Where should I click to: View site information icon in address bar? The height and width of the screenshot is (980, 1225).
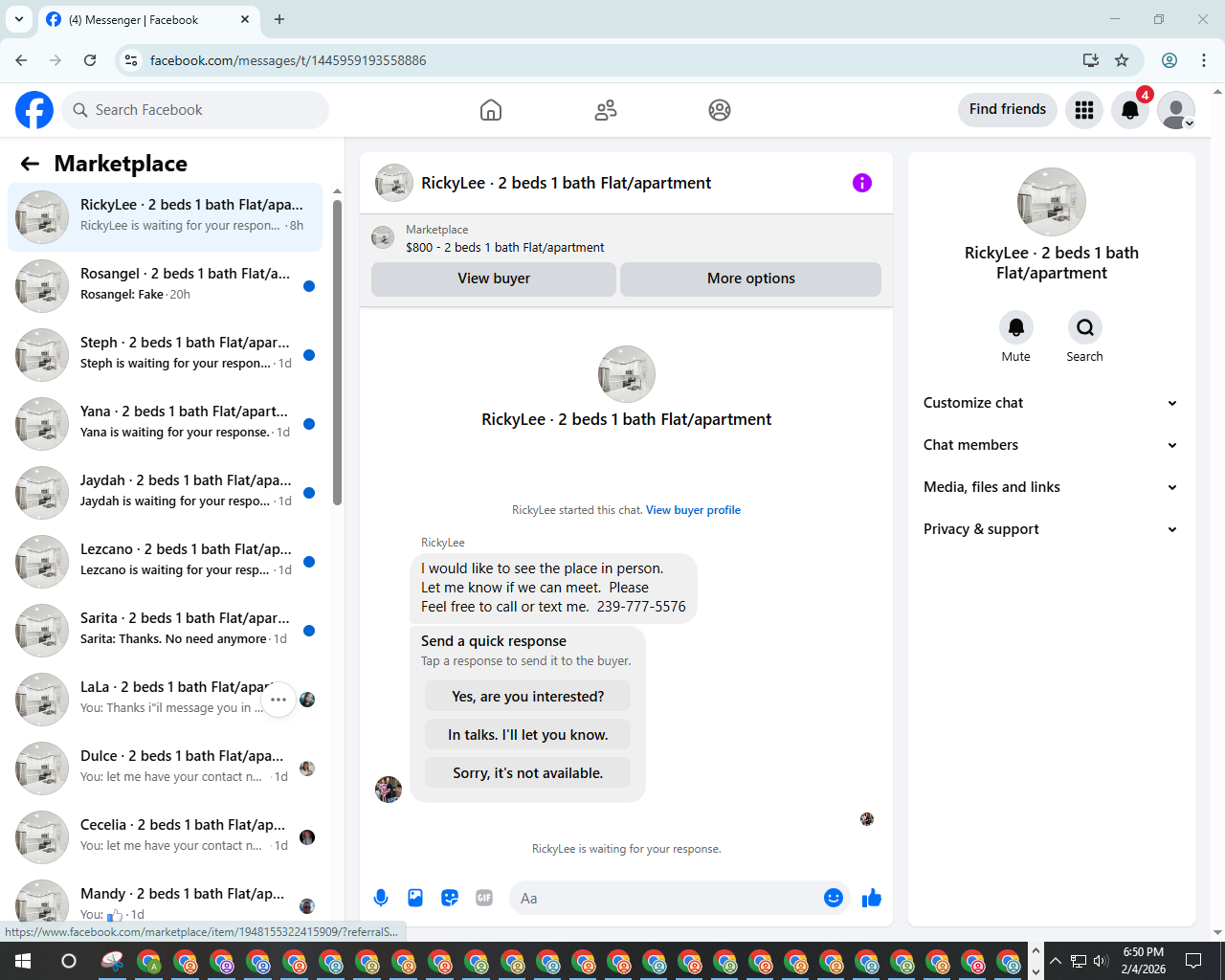(x=131, y=60)
